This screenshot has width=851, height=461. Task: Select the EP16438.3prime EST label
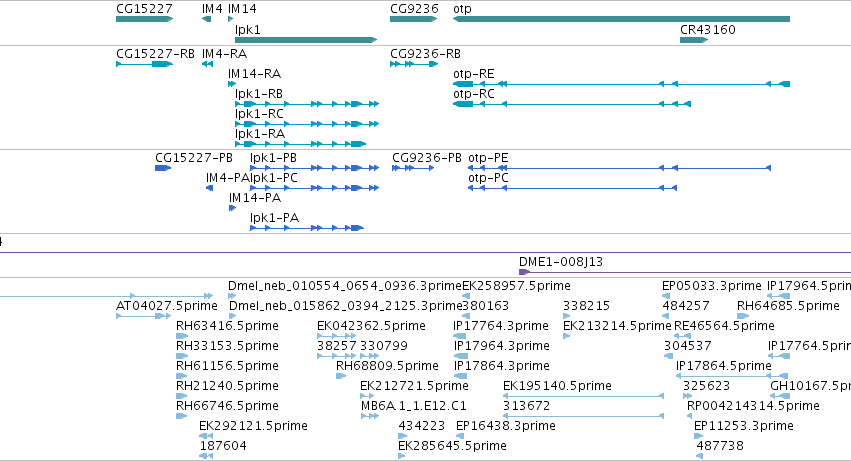coord(506,426)
